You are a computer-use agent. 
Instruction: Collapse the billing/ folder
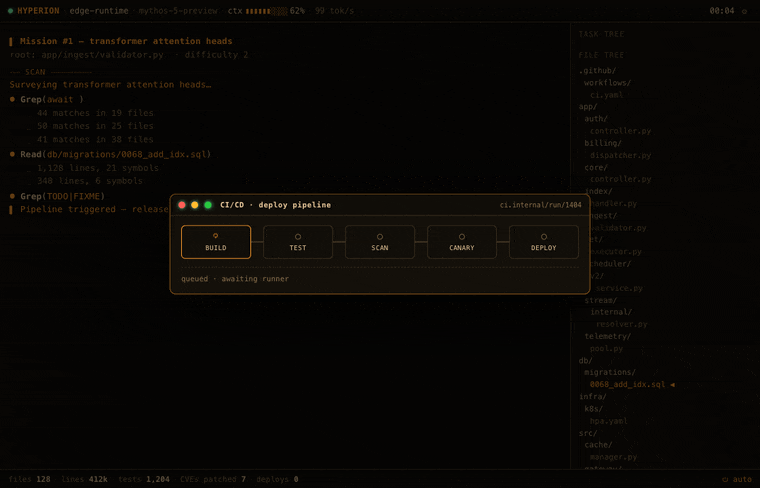tap(602, 143)
